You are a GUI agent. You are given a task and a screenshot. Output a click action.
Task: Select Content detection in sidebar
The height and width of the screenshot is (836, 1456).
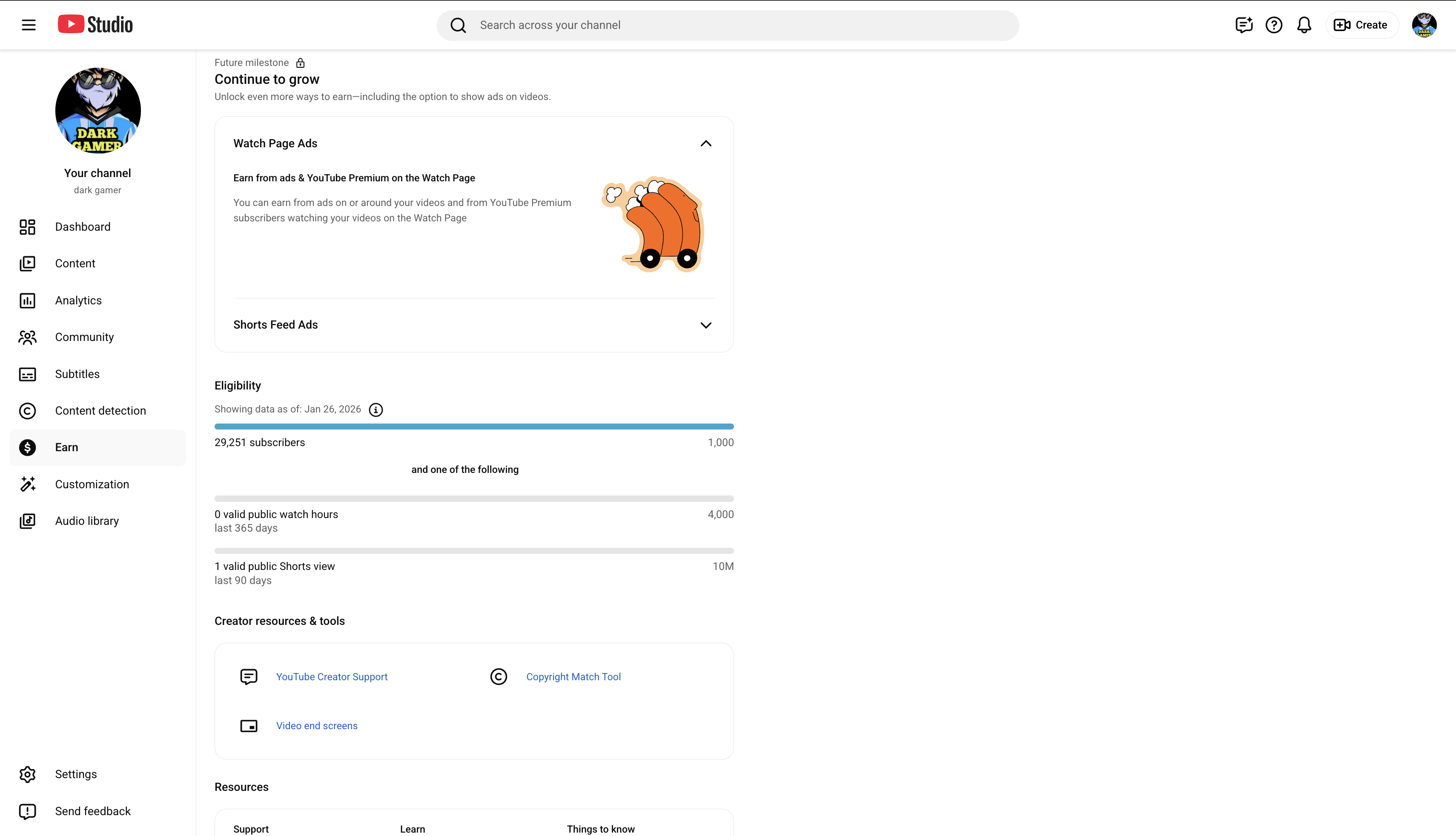97,410
